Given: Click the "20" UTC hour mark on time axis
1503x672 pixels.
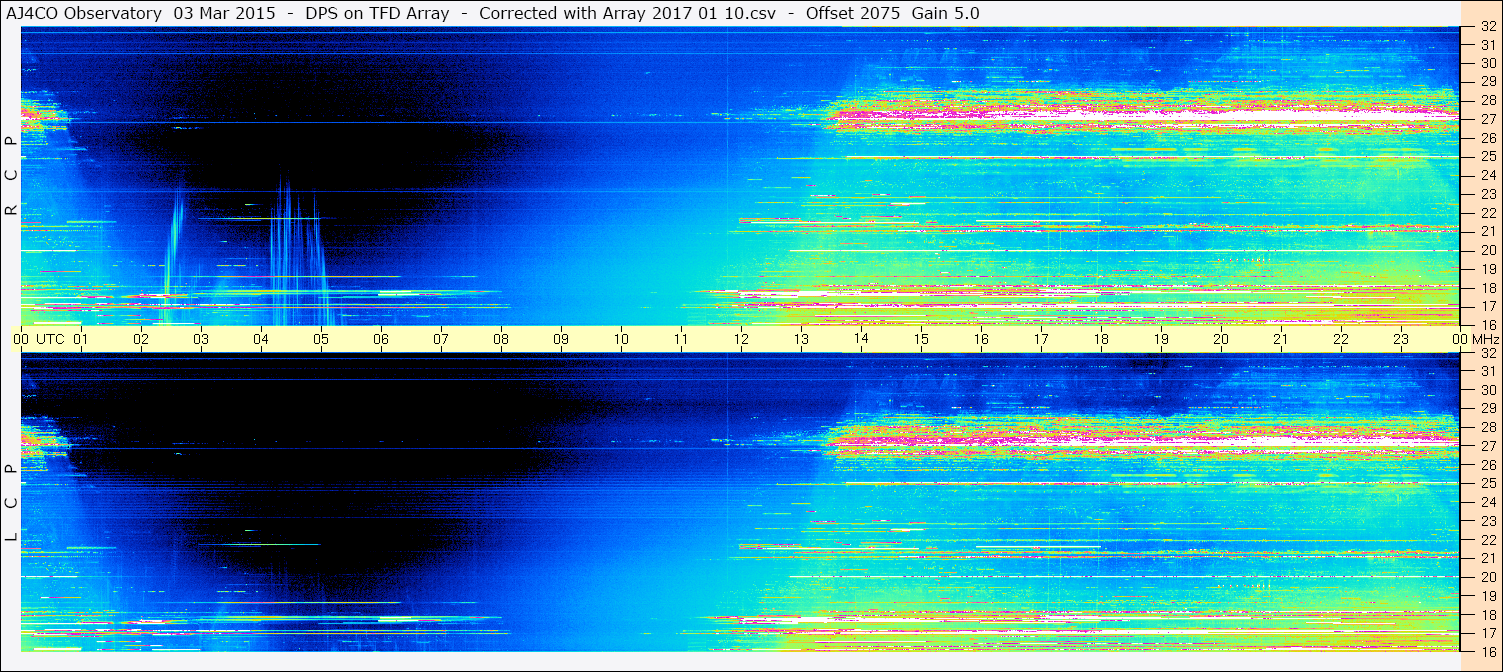Looking at the screenshot, I should [1221, 339].
